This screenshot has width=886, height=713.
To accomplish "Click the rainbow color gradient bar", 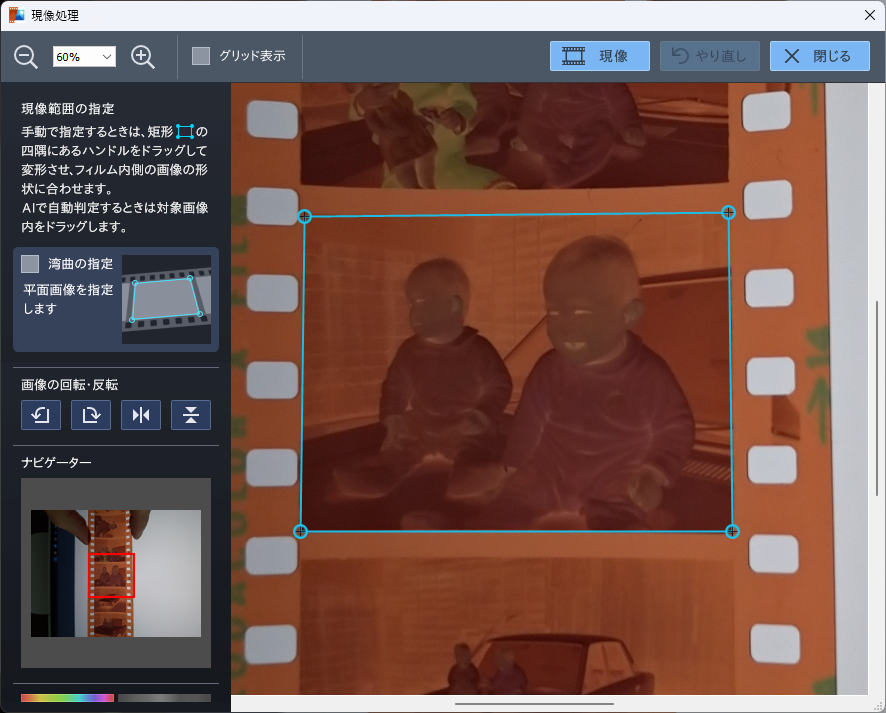I will tap(67, 697).
